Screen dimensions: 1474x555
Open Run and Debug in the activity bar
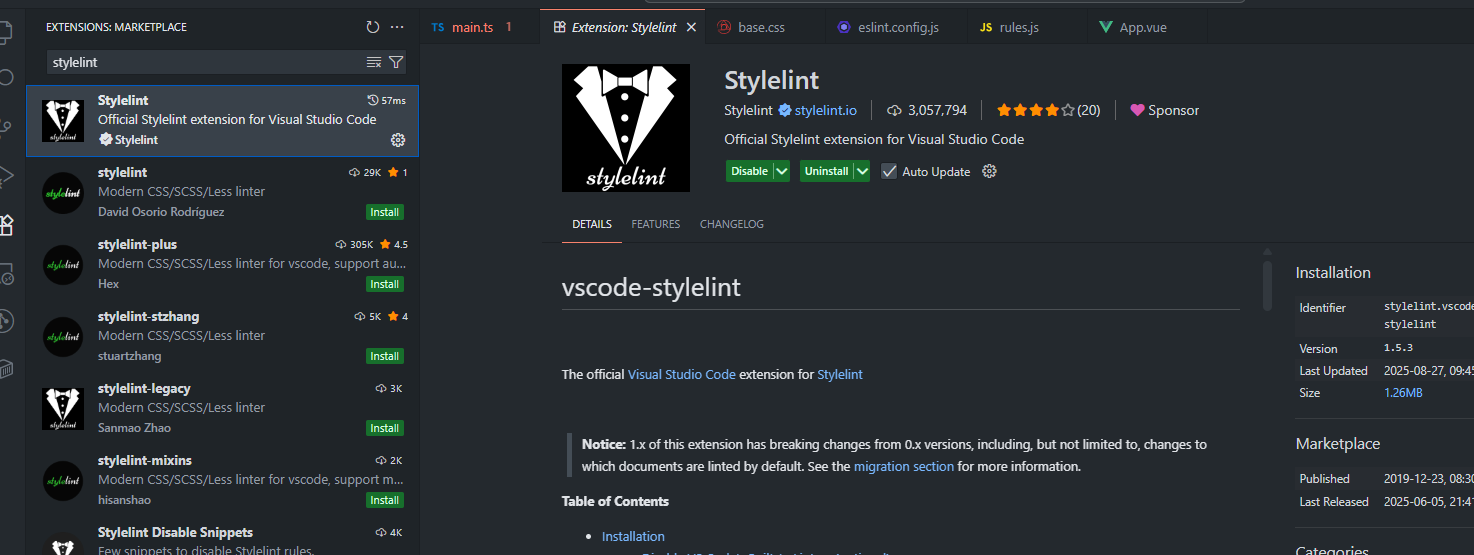[6, 176]
